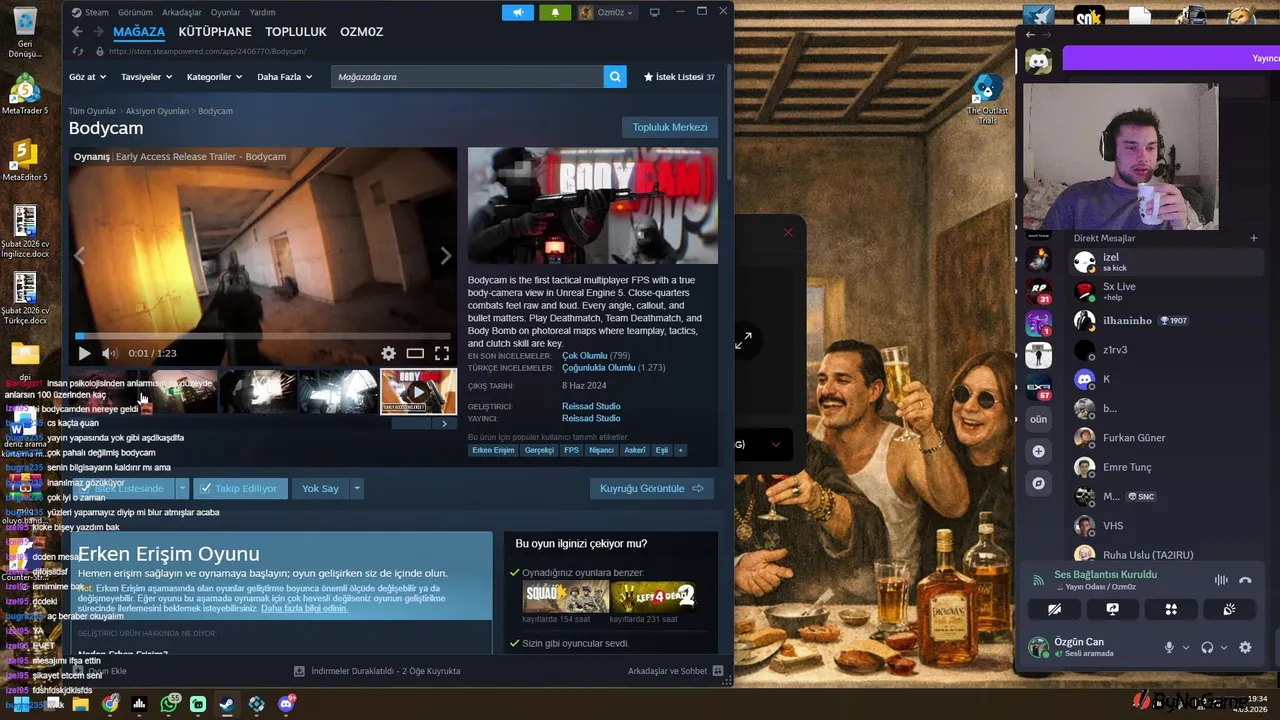This screenshot has width=1280, height=720.
Task: Open İstek Listesi wishlist link
Action: 679,77
